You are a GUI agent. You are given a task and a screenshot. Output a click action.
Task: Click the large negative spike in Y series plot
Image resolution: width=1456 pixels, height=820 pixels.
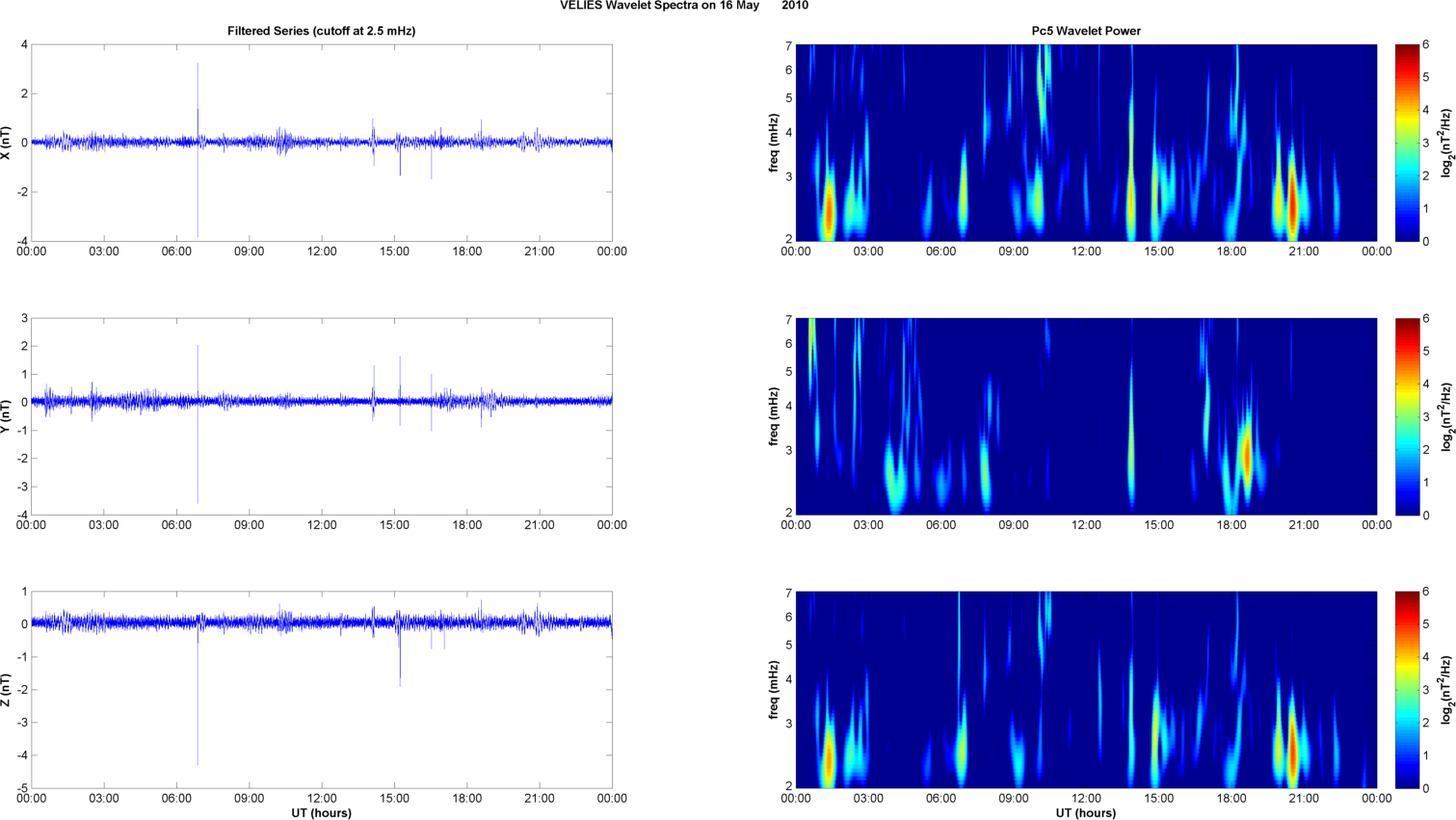[198, 453]
